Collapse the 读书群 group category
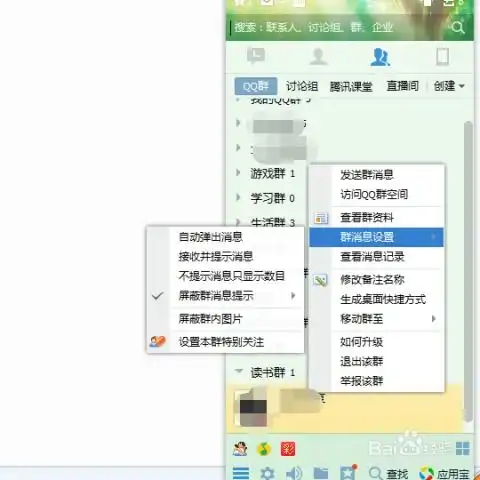The height and width of the screenshot is (480, 480). (239, 371)
